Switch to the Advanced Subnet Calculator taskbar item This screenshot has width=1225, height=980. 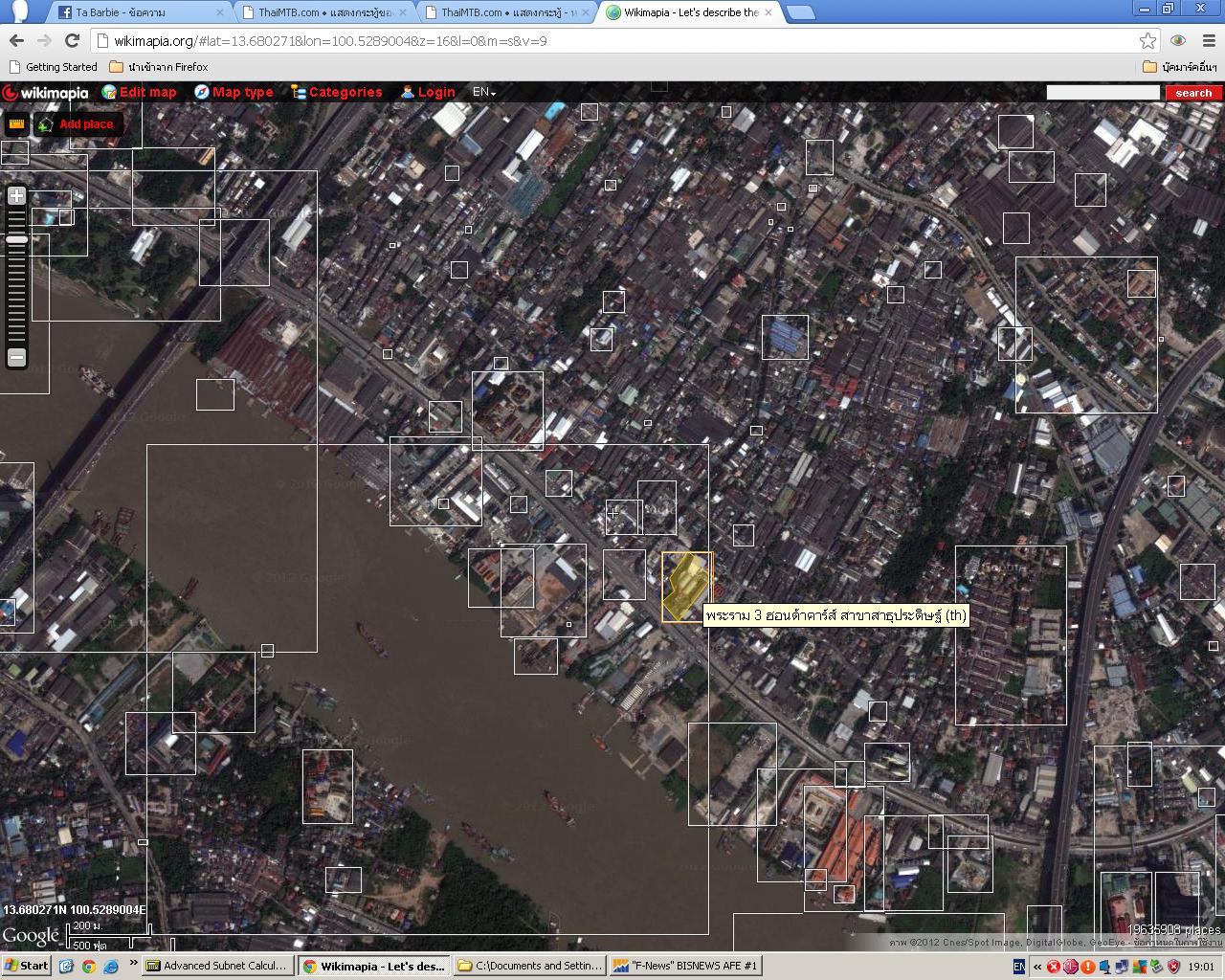click(216, 966)
